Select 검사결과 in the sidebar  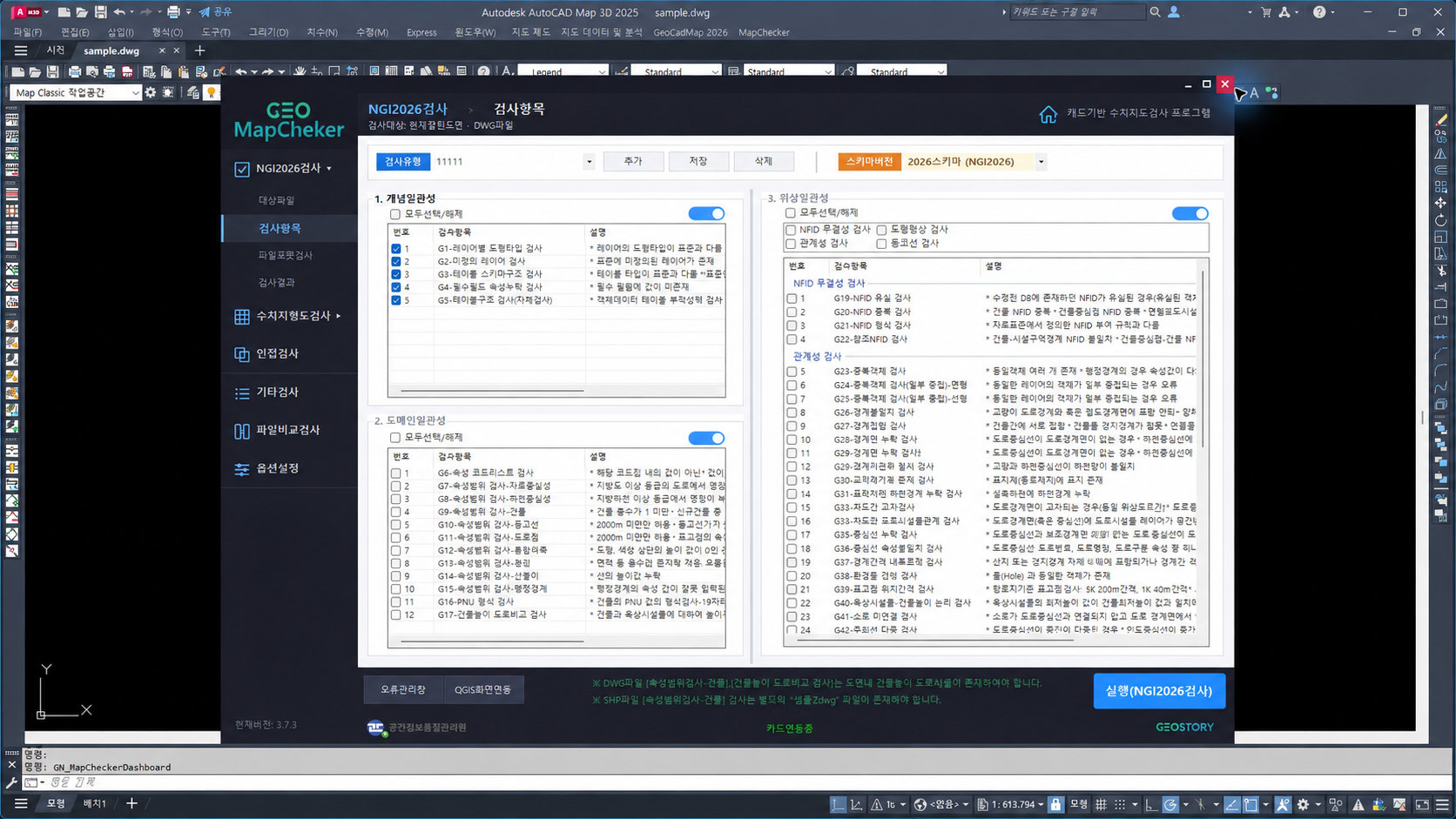point(276,283)
